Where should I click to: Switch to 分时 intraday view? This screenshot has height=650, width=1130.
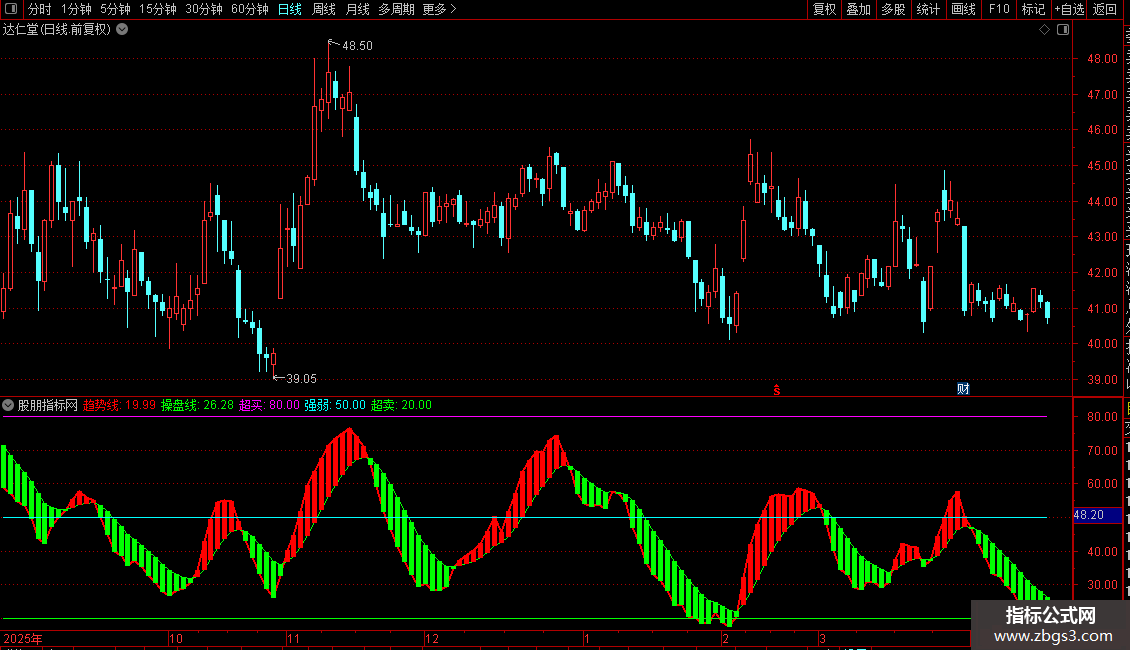(40, 9)
